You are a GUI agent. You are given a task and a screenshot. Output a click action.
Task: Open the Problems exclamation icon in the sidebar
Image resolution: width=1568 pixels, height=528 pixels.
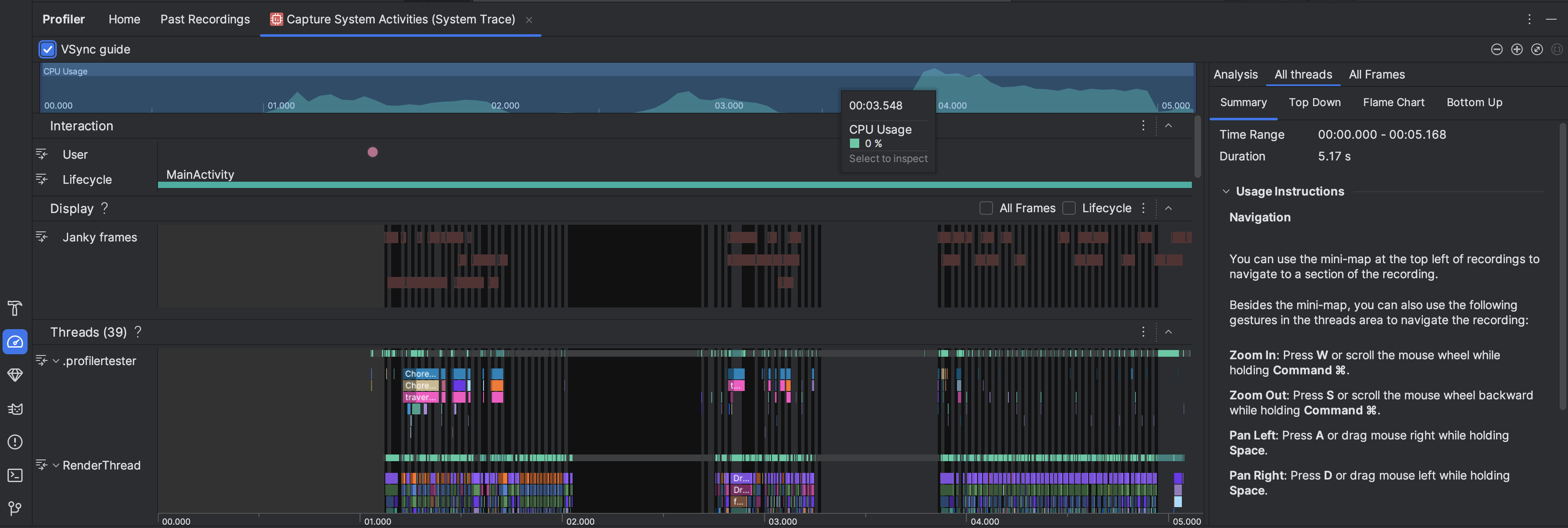click(x=15, y=442)
